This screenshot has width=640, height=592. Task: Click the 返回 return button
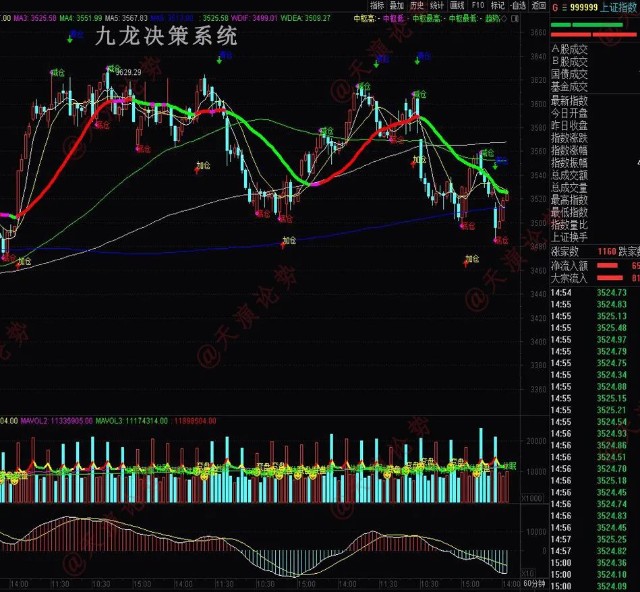538,5
